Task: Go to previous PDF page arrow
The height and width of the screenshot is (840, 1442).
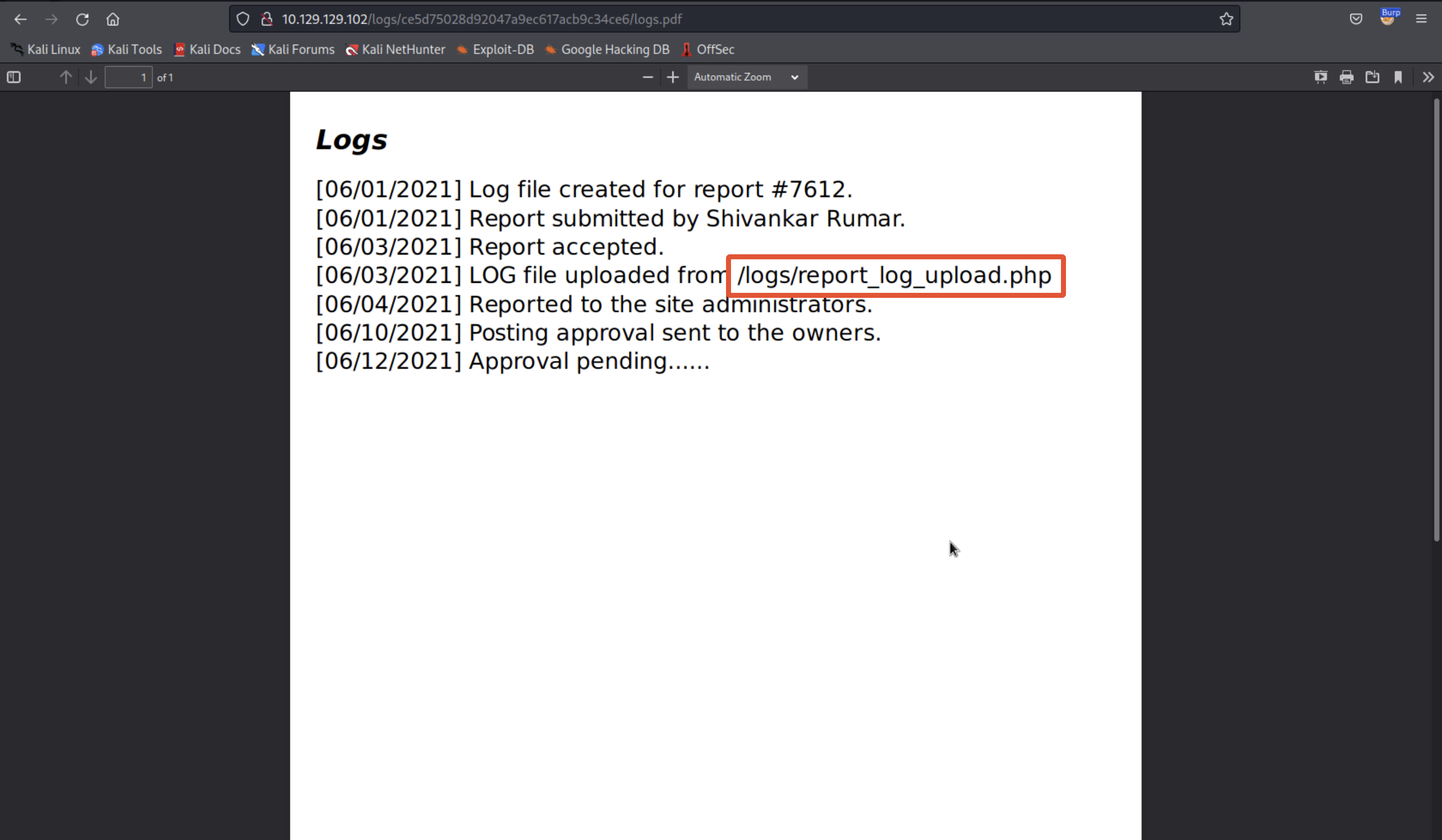Action: click(66, 77)
